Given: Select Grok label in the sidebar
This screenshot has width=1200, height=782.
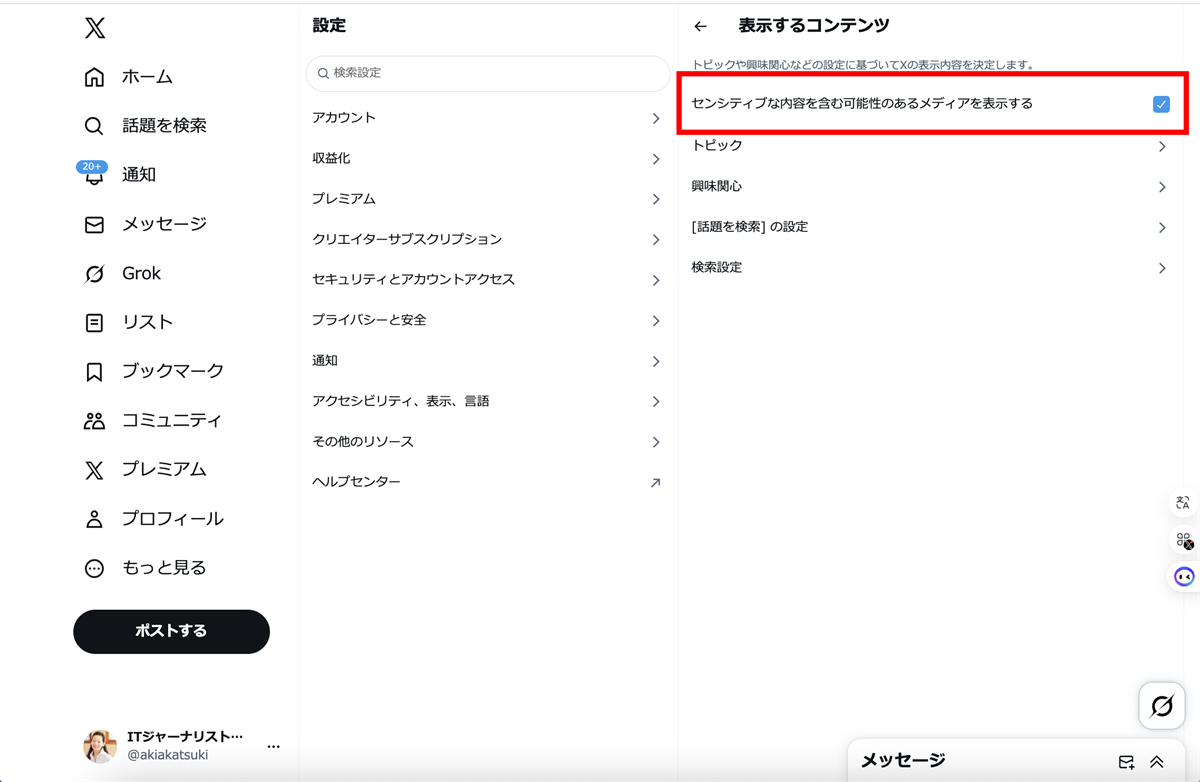Looking at the screenshot, I should coord(142,274).
